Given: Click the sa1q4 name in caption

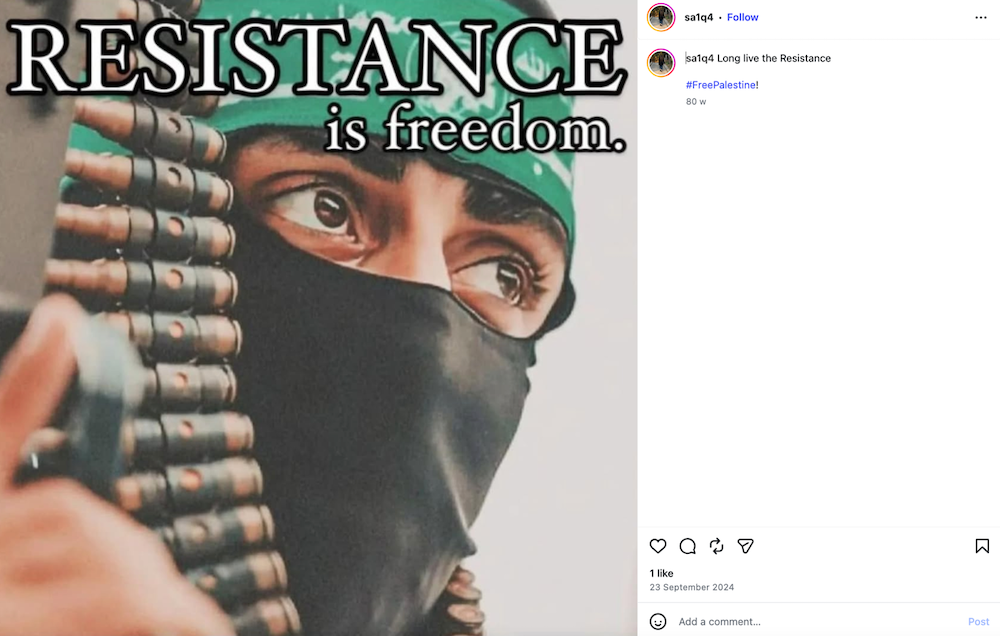Looking at the screenshot, I should 700,58.
